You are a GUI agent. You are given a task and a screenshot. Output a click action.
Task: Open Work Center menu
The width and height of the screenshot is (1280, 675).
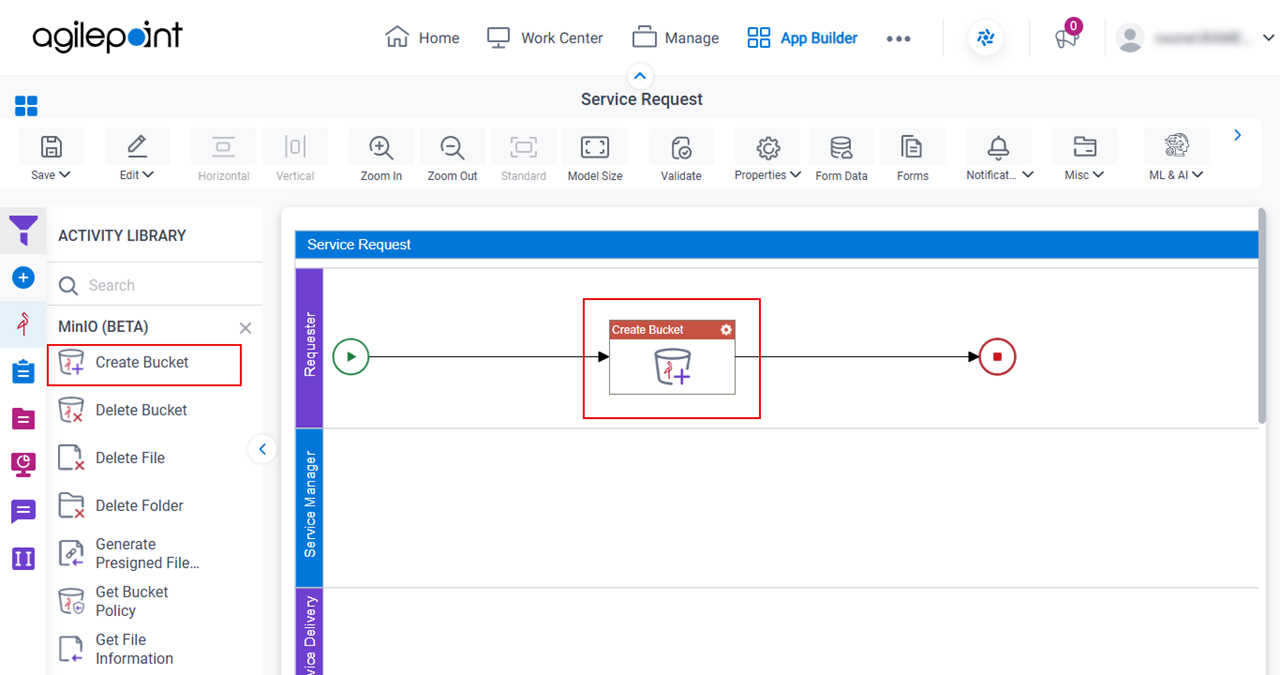(545, 38)
